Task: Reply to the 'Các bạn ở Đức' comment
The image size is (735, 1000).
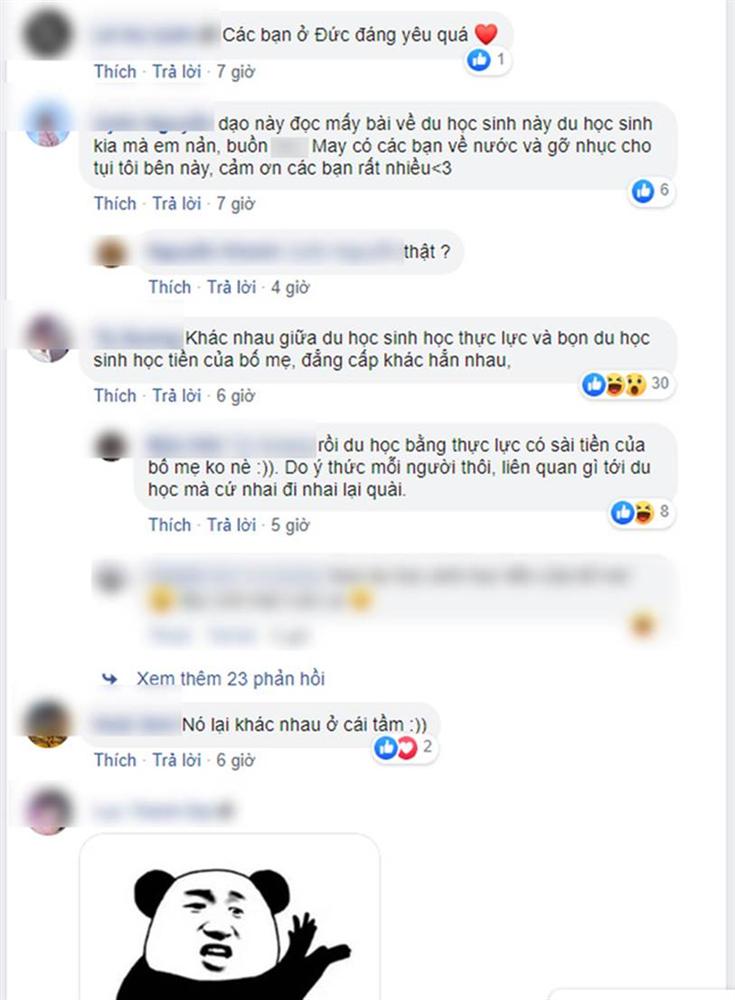Action: (177, 71)
